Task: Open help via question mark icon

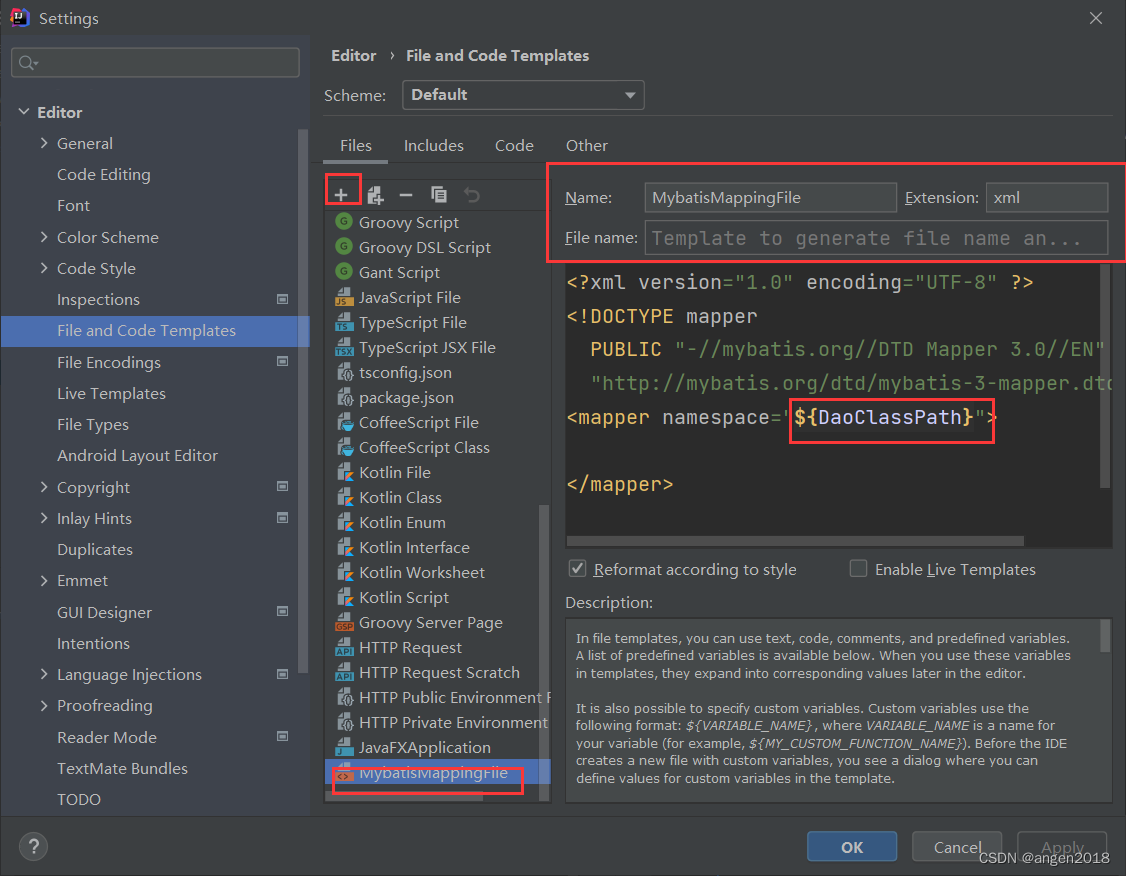Action: [33, 846]
